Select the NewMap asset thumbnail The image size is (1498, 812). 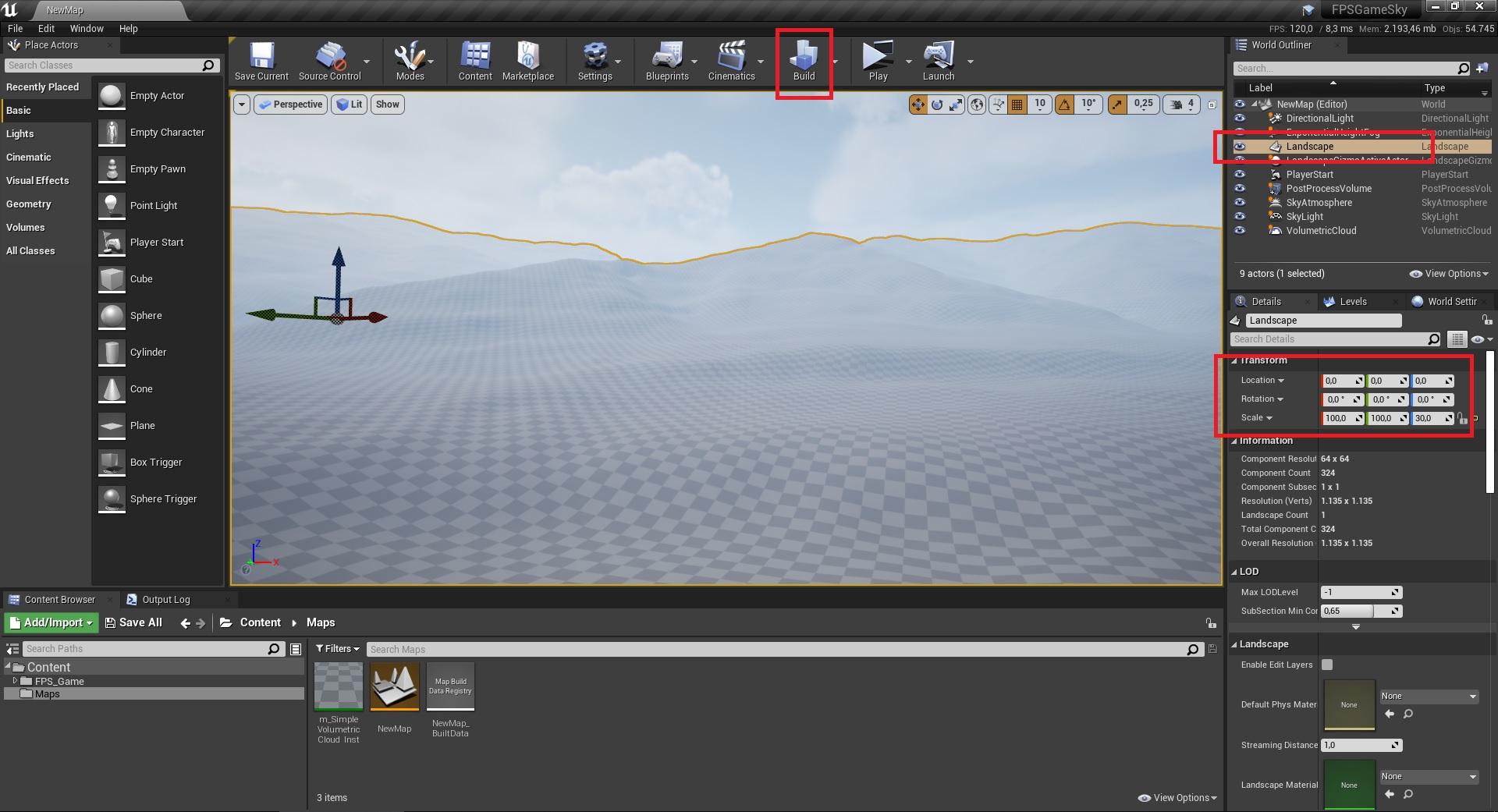coord(394,687)
